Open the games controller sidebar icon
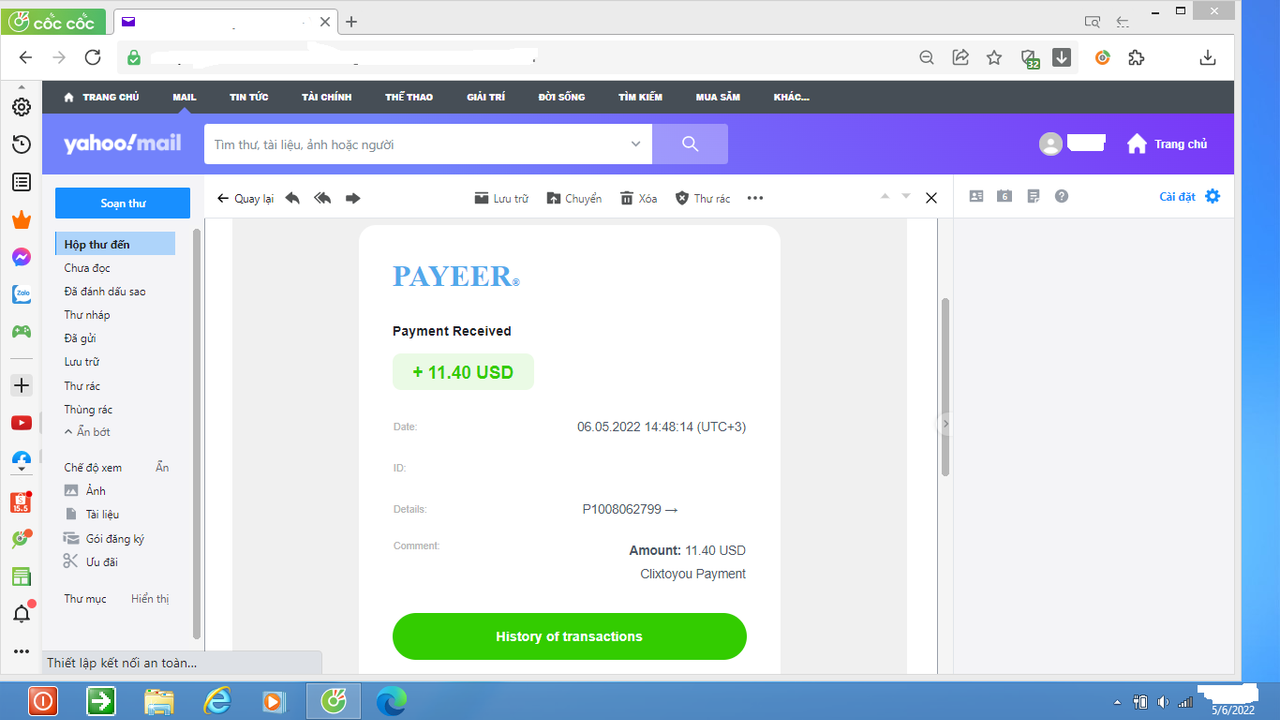This screenshot has width=1280, height=720. pyautogui.click(x=21, y=331)
